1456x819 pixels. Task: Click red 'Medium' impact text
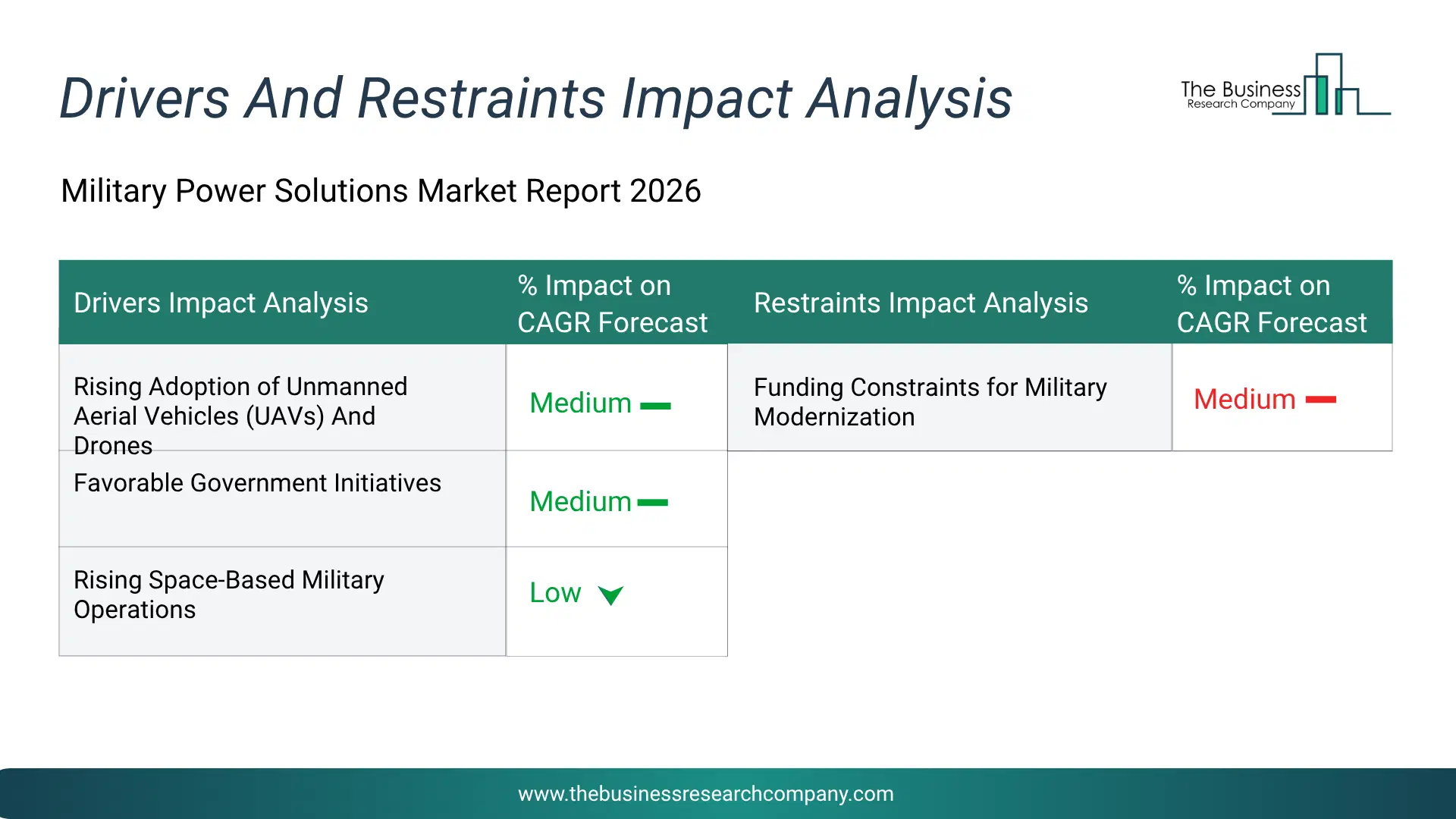(x=1244, y=399)
